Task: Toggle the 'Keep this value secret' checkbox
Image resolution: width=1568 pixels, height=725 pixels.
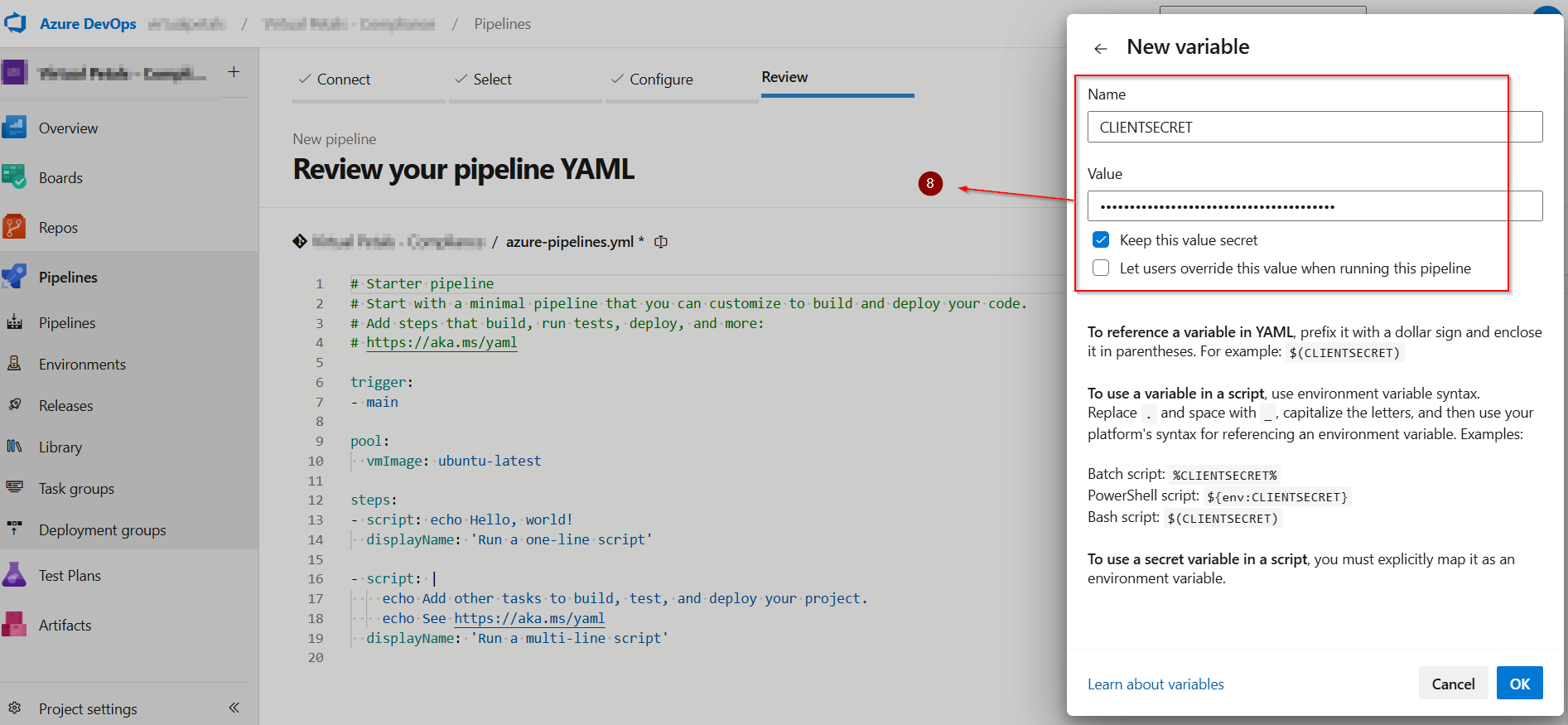Action: [x=1101, y=240]
